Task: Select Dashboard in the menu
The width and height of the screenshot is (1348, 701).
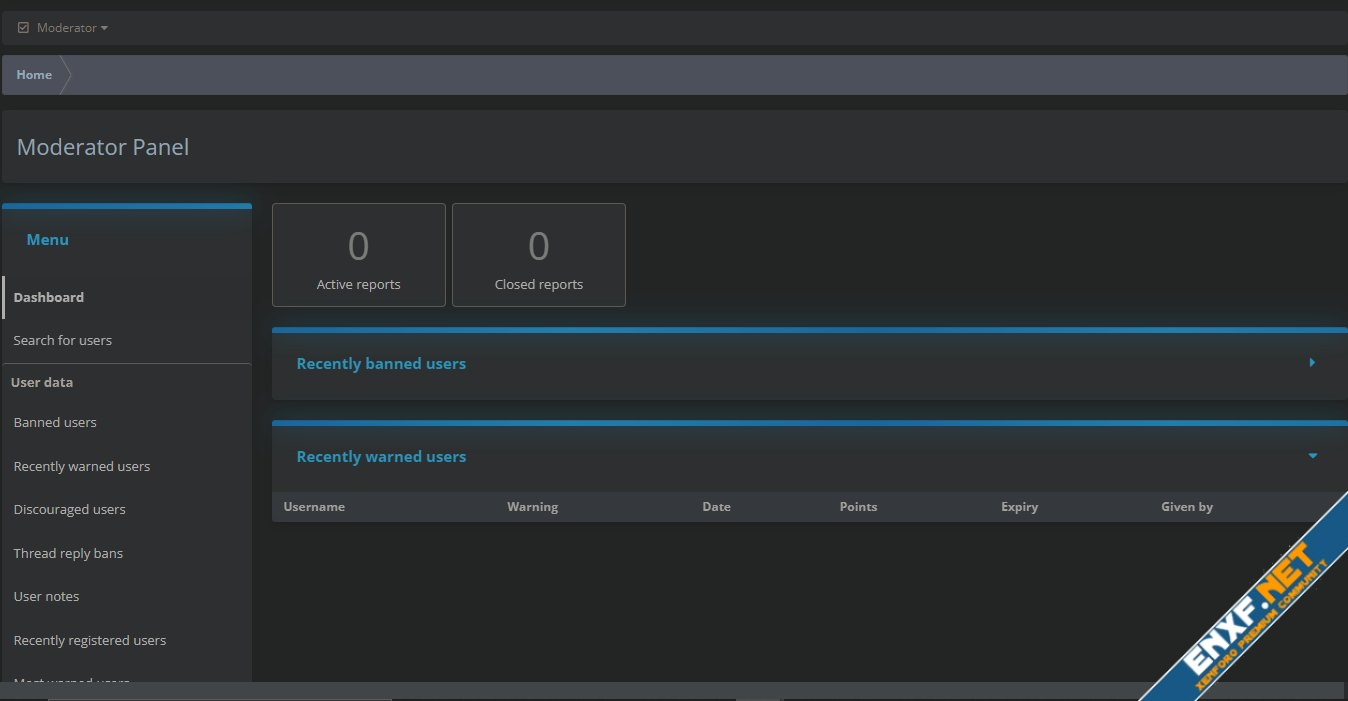Action: (x=49, y=297)
